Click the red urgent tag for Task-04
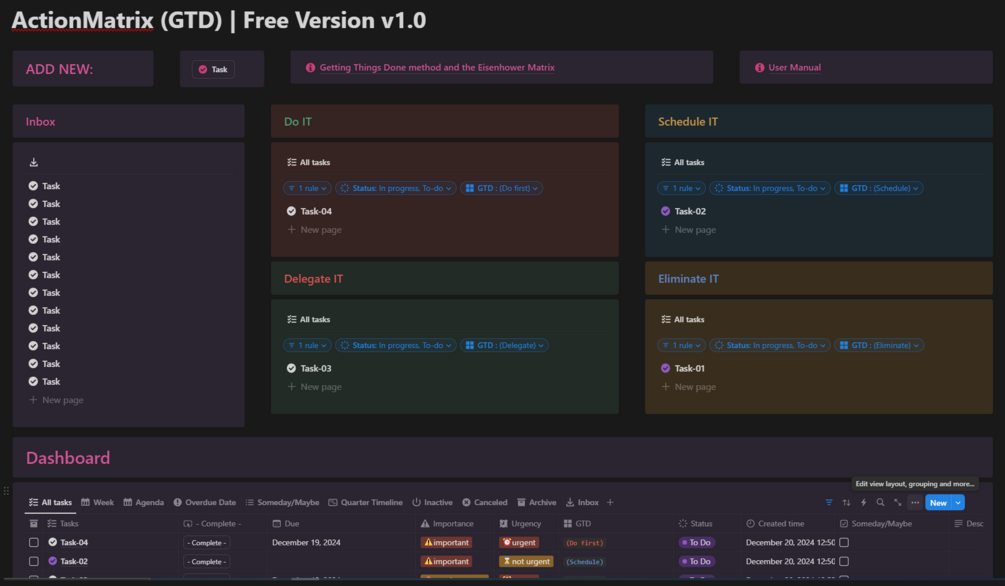 [519, 542]
